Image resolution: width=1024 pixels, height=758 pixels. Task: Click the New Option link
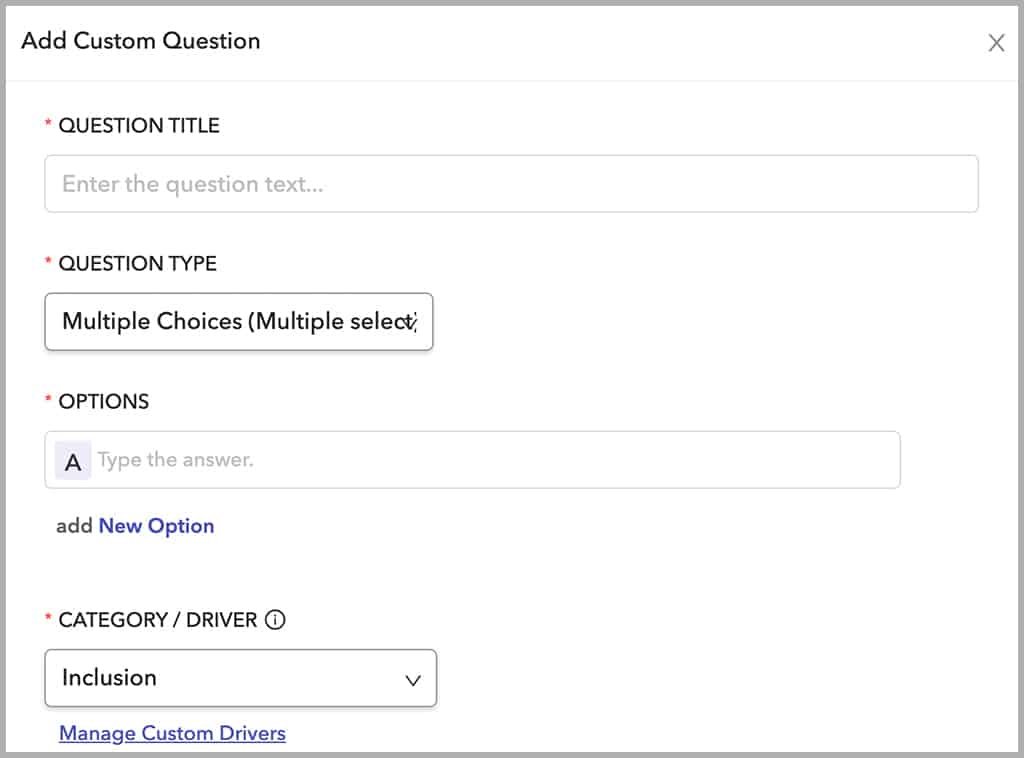(x=156, y=526)
